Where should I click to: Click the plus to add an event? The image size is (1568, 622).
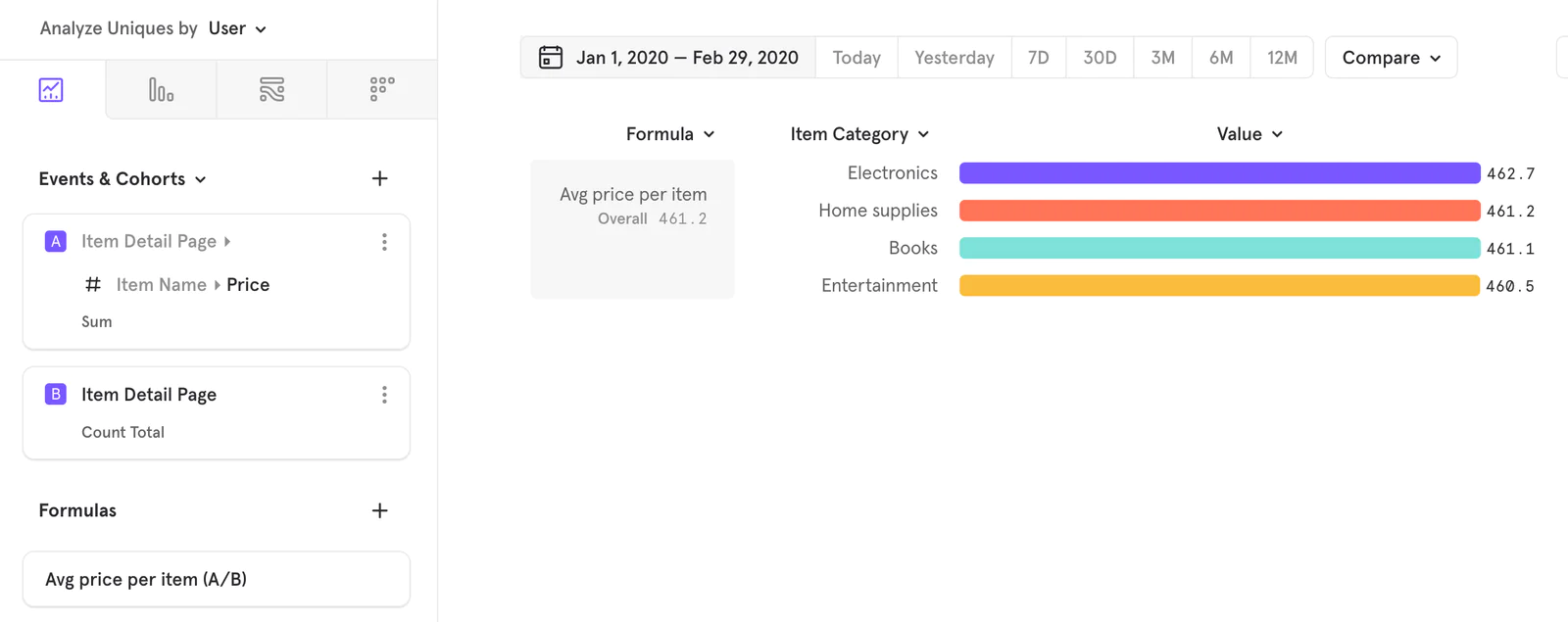[x=380, y=178]
